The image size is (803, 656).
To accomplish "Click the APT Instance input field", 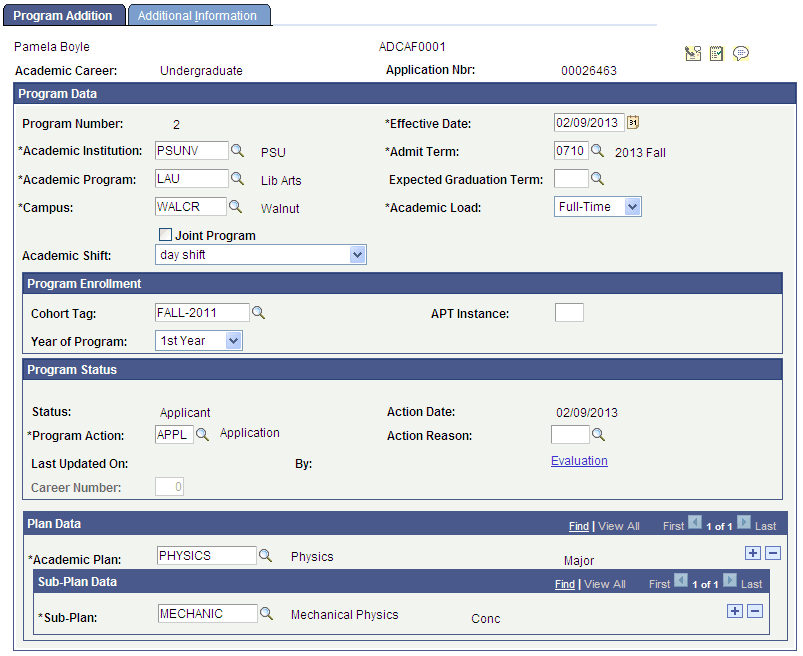I will pyautogui.click(x=568, y=312).
